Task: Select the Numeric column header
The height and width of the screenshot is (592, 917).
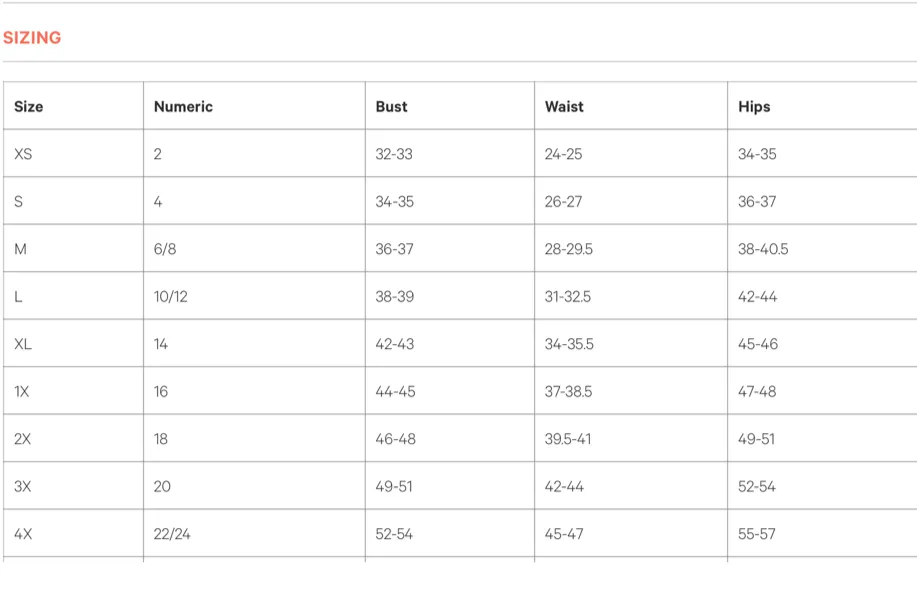Action: point(183,106)
